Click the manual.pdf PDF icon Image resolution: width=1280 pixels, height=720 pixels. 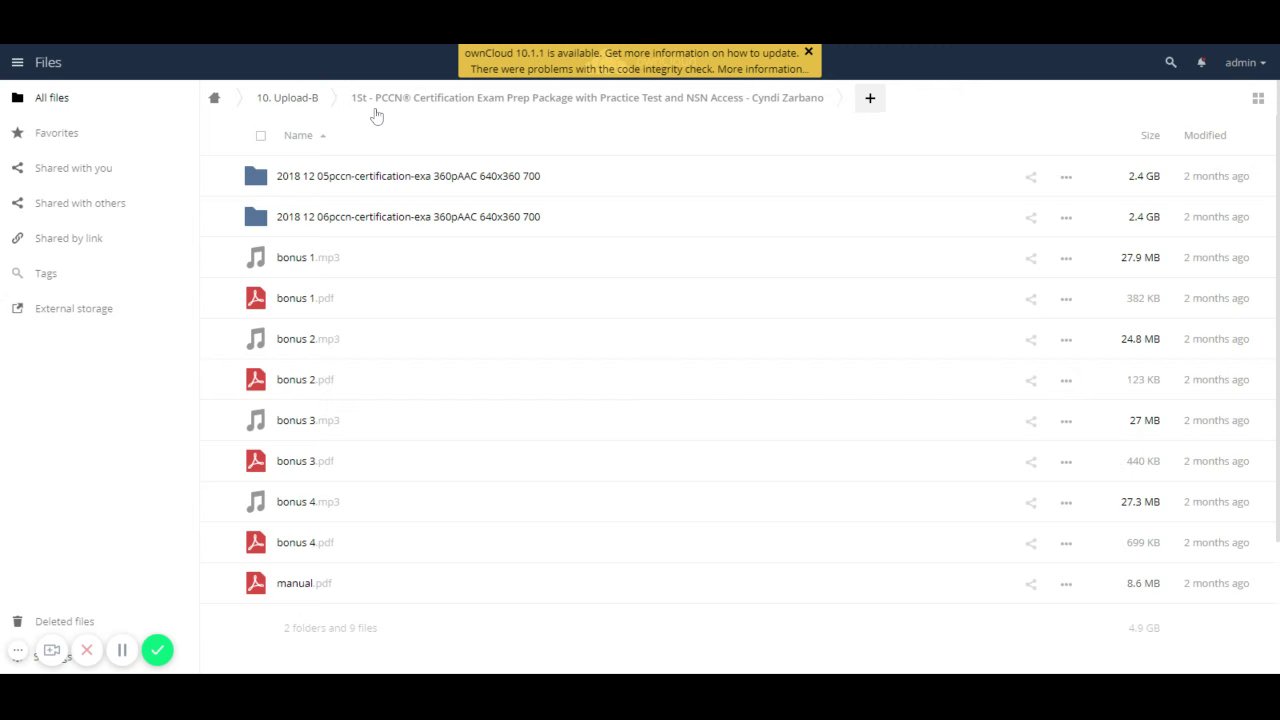[256, 583]
